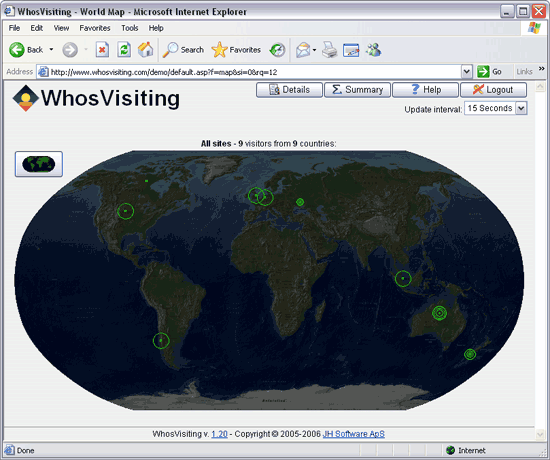
Task: Select the small visitor marker in Canada
Action: click(146, 181)
